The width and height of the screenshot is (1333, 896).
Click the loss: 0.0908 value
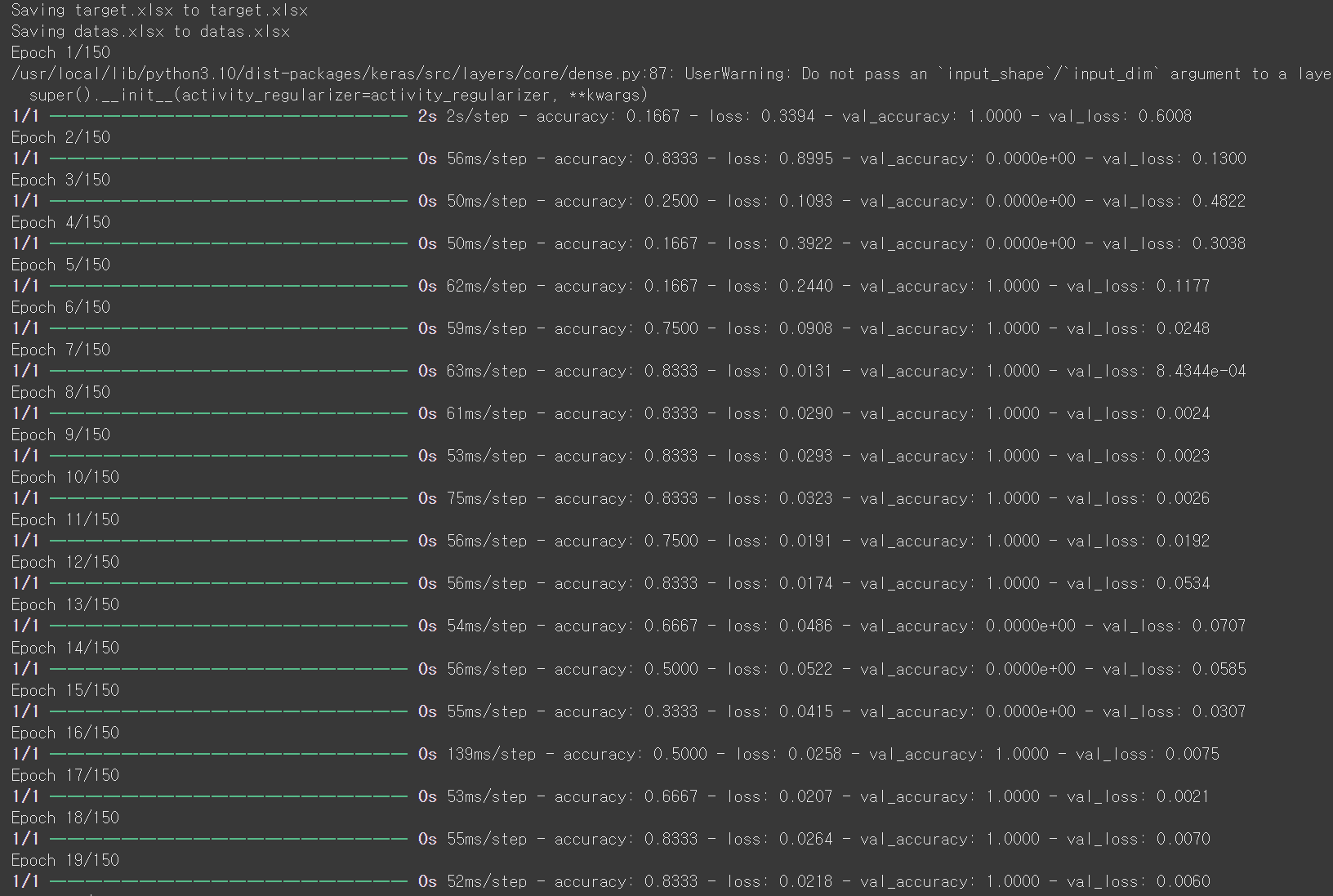coord(780,328)
